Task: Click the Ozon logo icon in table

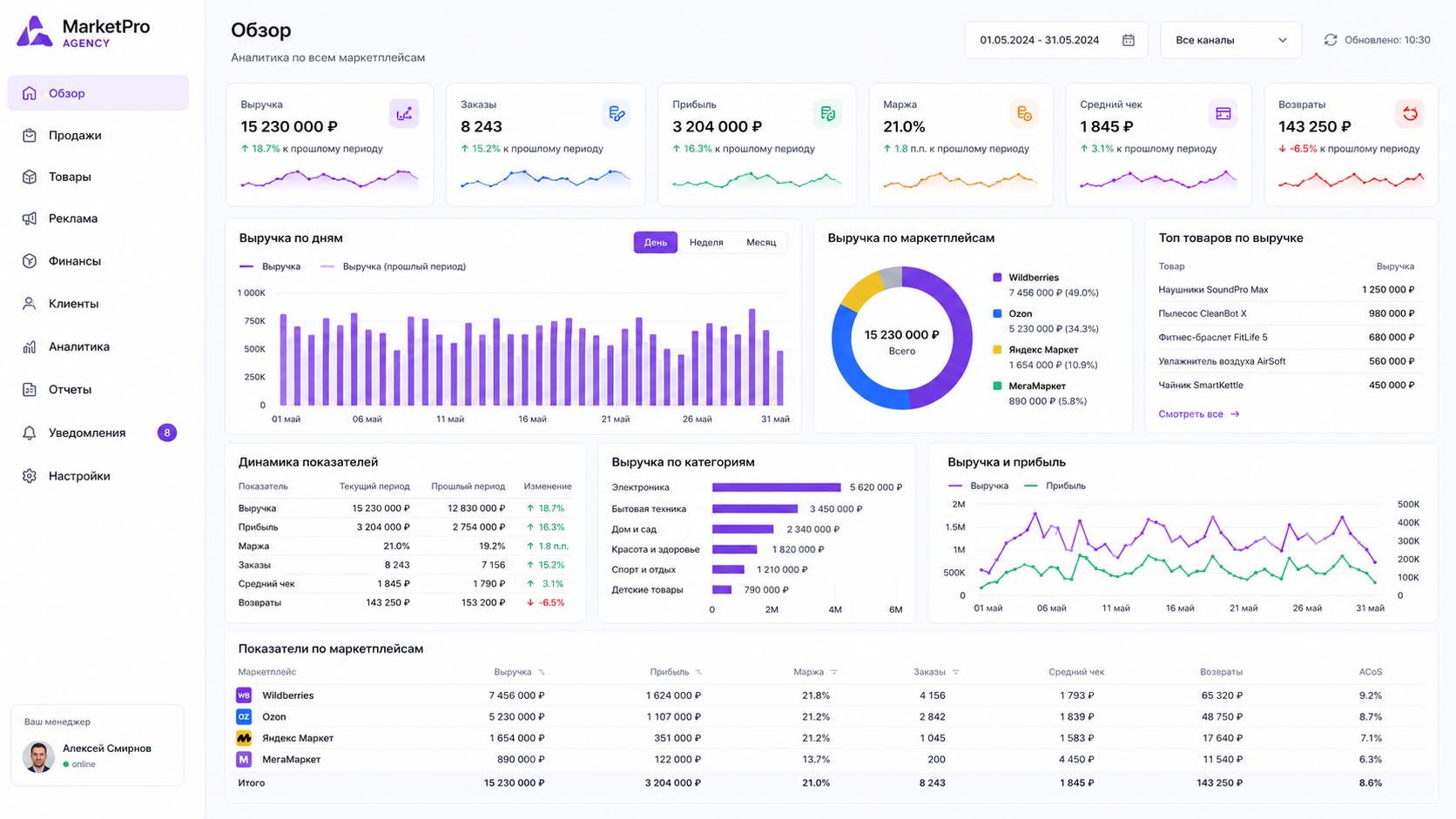Action: pyautogui.click(x=244, y=716)
